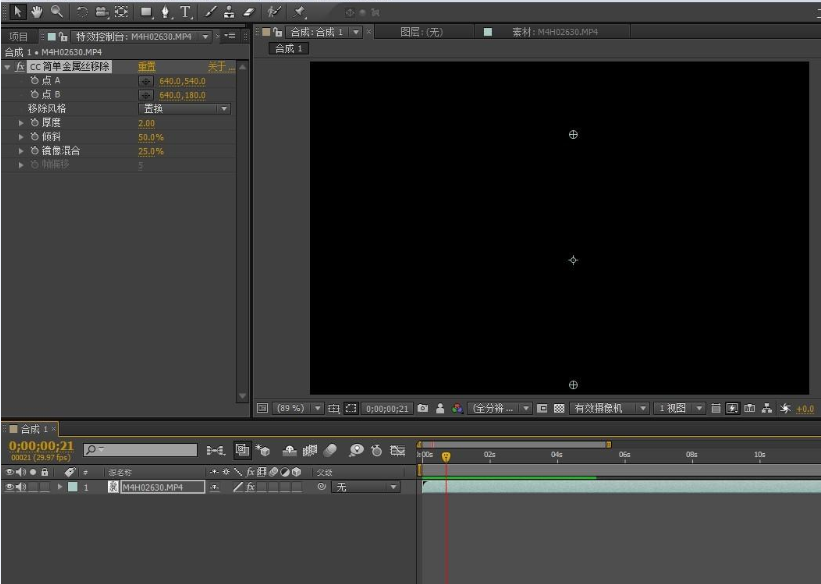Screen dimensions: 821x584
Task: Switch to the 素材: M4H02630.MP4 footage tab
Action: tap(554, 32)
